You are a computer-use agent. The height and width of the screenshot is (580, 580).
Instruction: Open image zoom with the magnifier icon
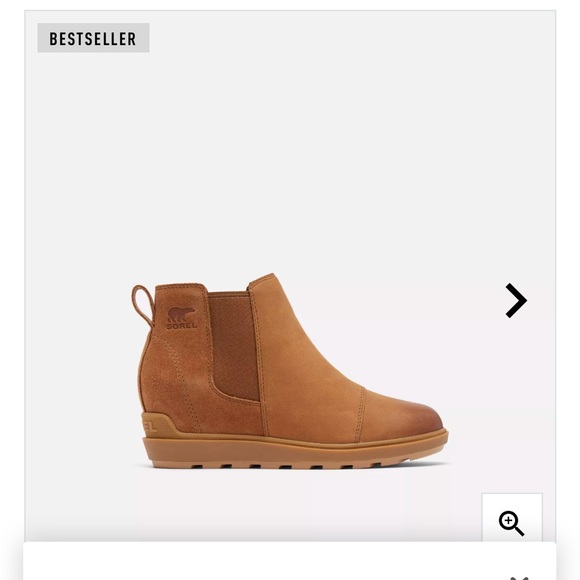(511, 523)
